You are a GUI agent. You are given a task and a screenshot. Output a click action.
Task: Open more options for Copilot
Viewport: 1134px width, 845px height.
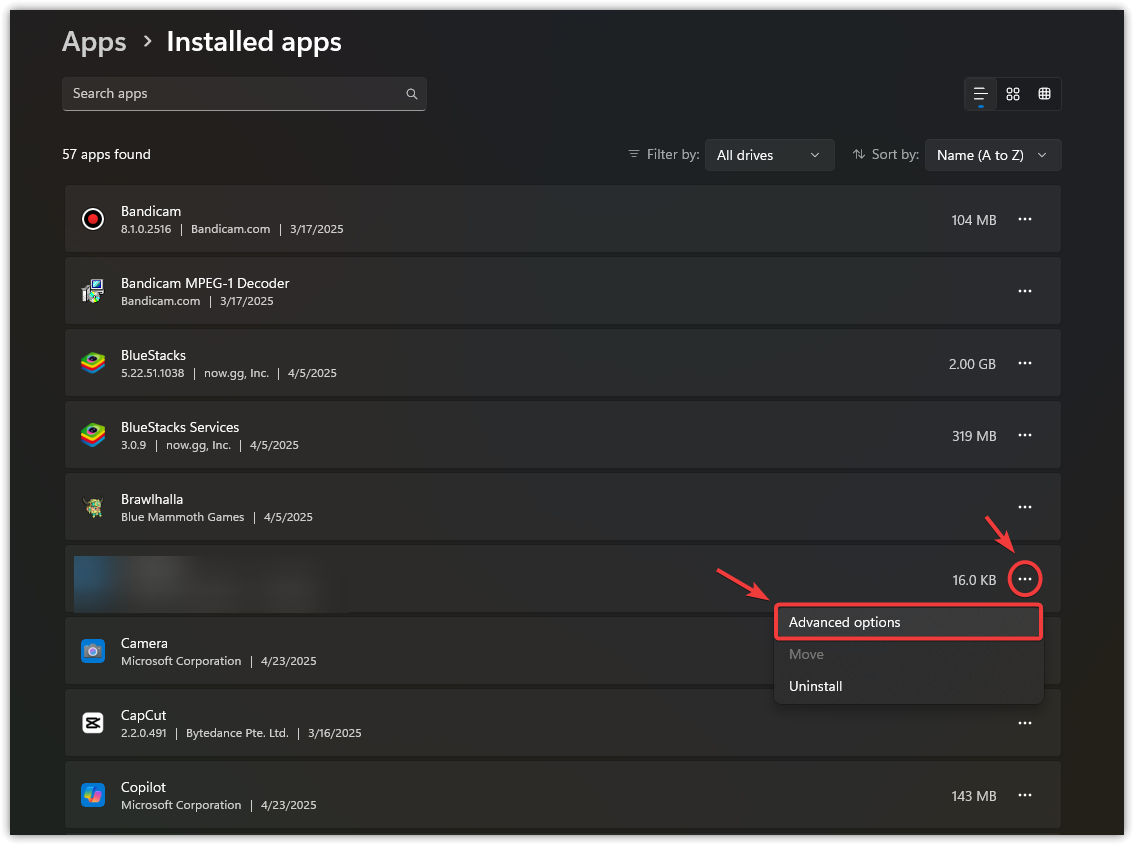pos(1025,795)
